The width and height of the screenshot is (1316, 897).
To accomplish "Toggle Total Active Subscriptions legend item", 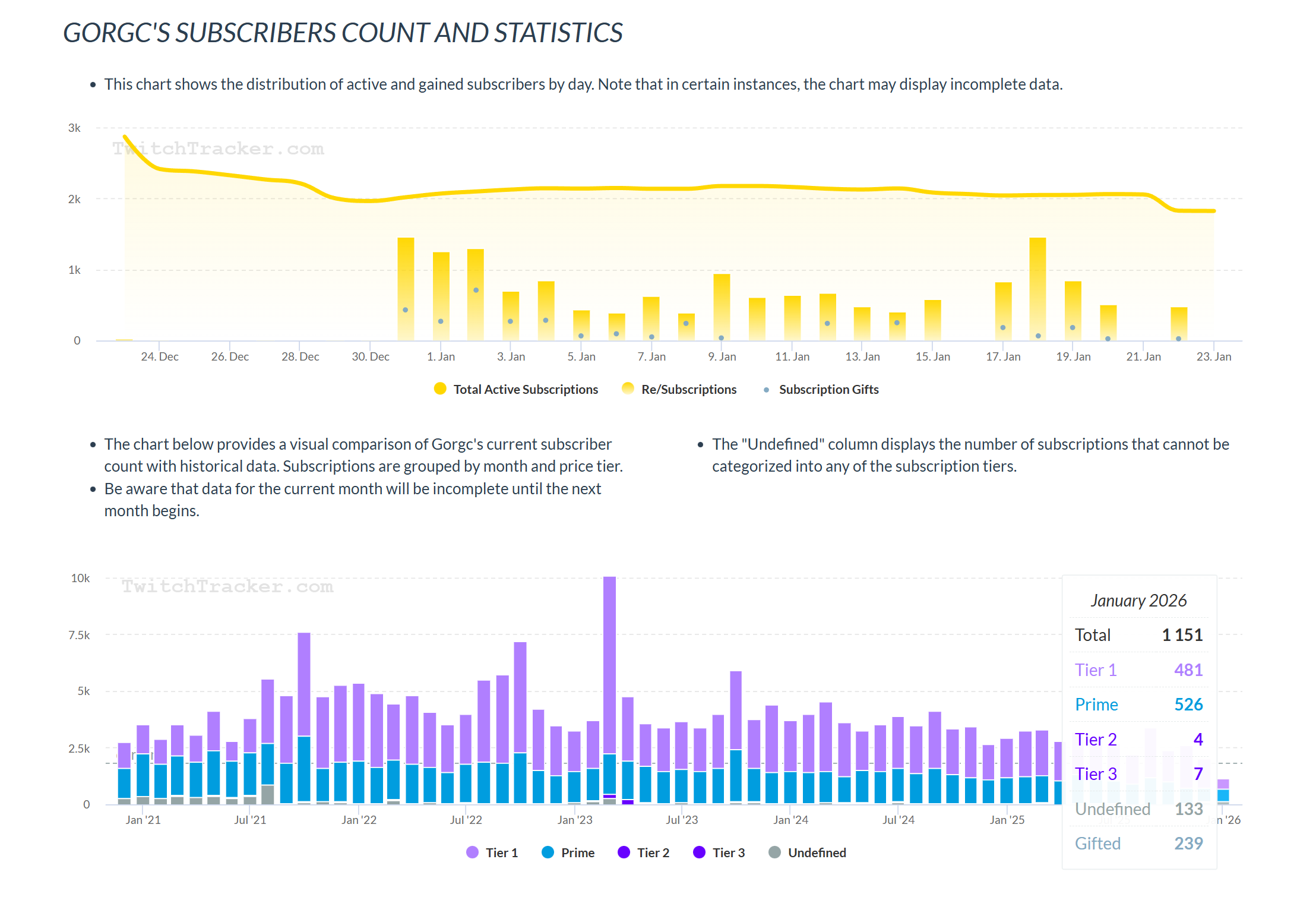I will (526, 389).
